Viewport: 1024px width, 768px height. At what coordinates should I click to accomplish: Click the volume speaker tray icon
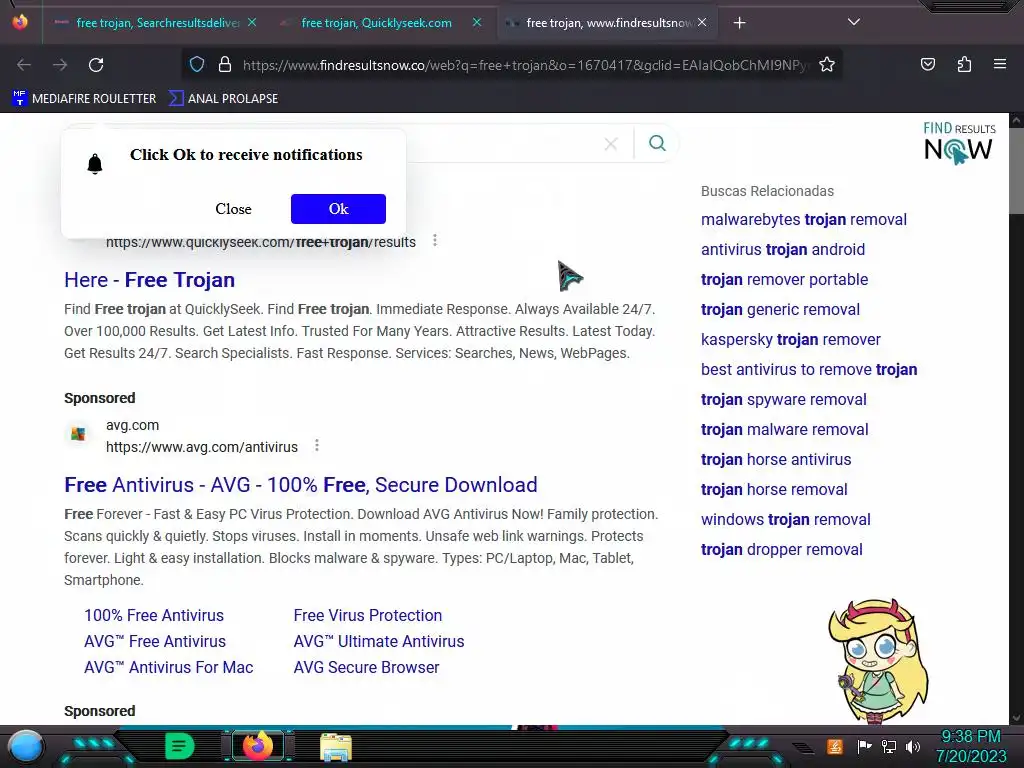913,746
